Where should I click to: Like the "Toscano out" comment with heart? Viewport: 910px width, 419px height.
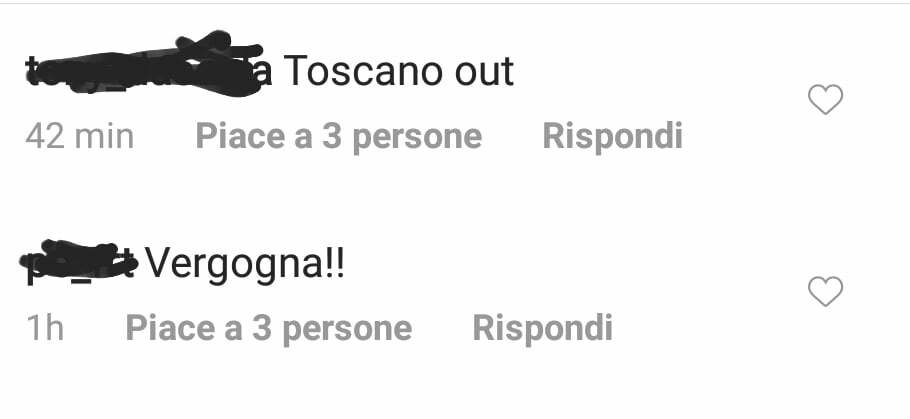(825, 99)
